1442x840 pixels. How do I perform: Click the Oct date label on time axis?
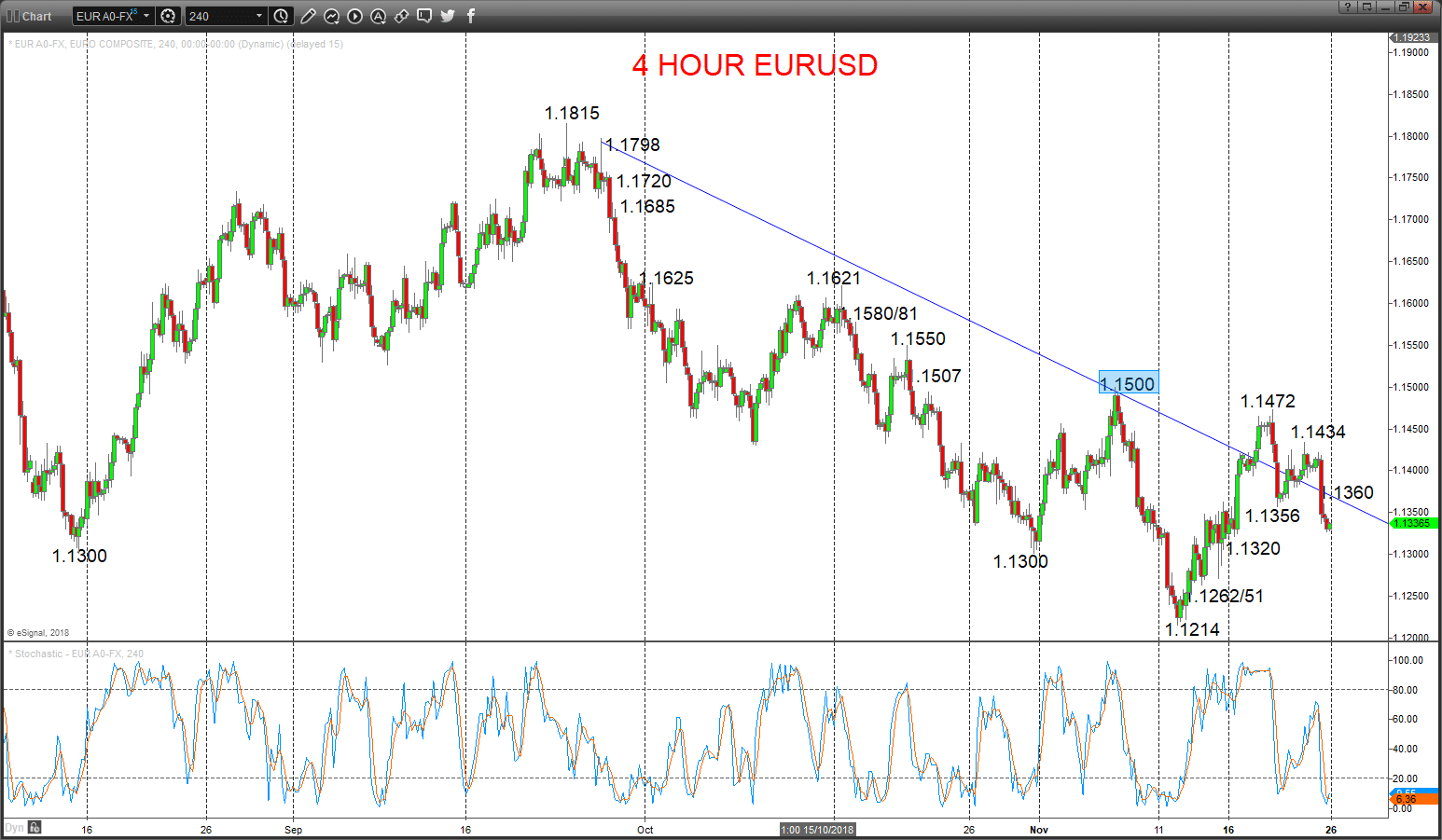click(x=645, y=830)
